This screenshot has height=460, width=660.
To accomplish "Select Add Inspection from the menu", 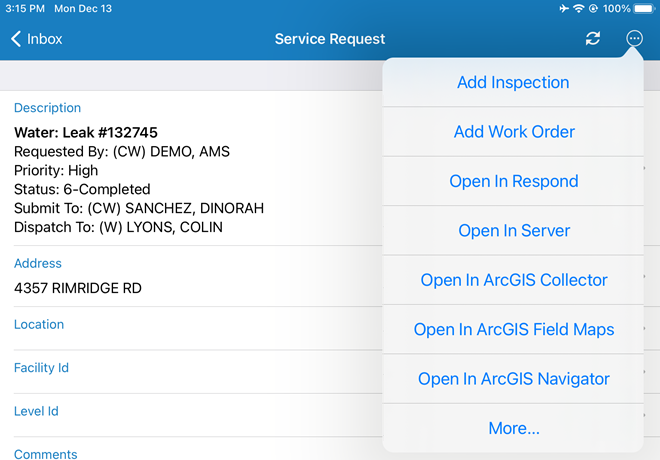I will [513, 83].
